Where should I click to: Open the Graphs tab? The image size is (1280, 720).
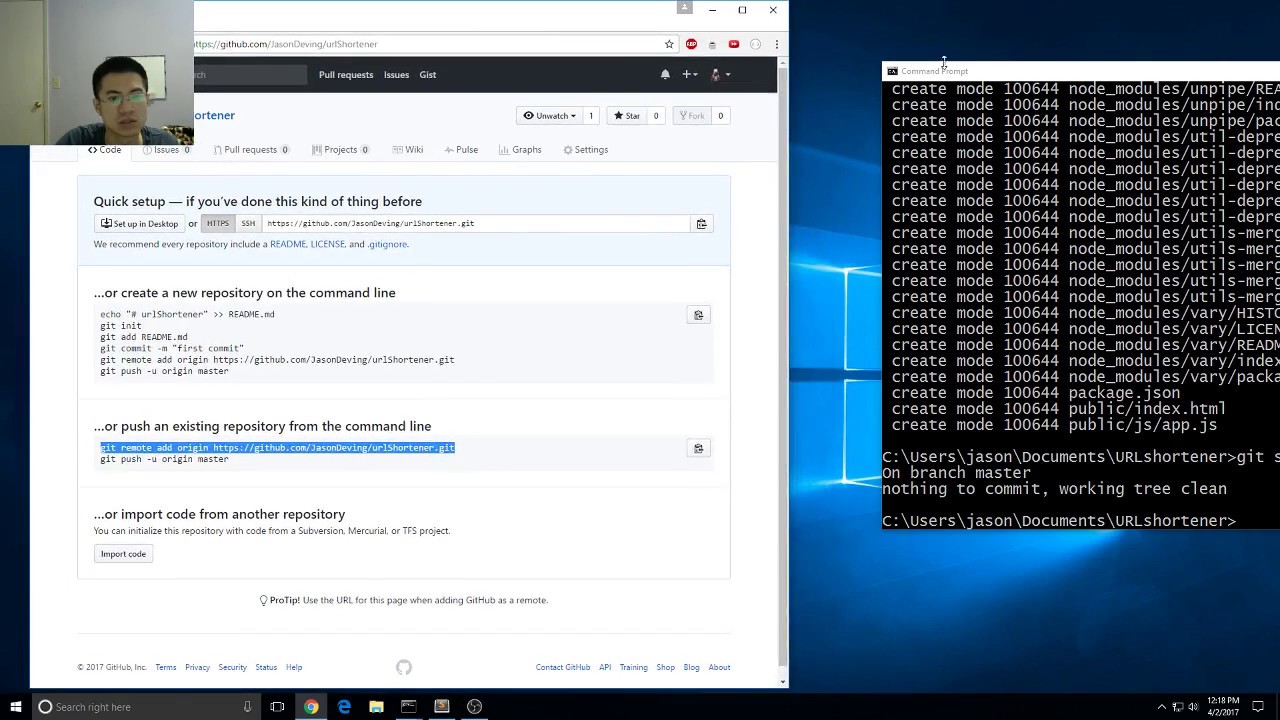pos(520,150)
